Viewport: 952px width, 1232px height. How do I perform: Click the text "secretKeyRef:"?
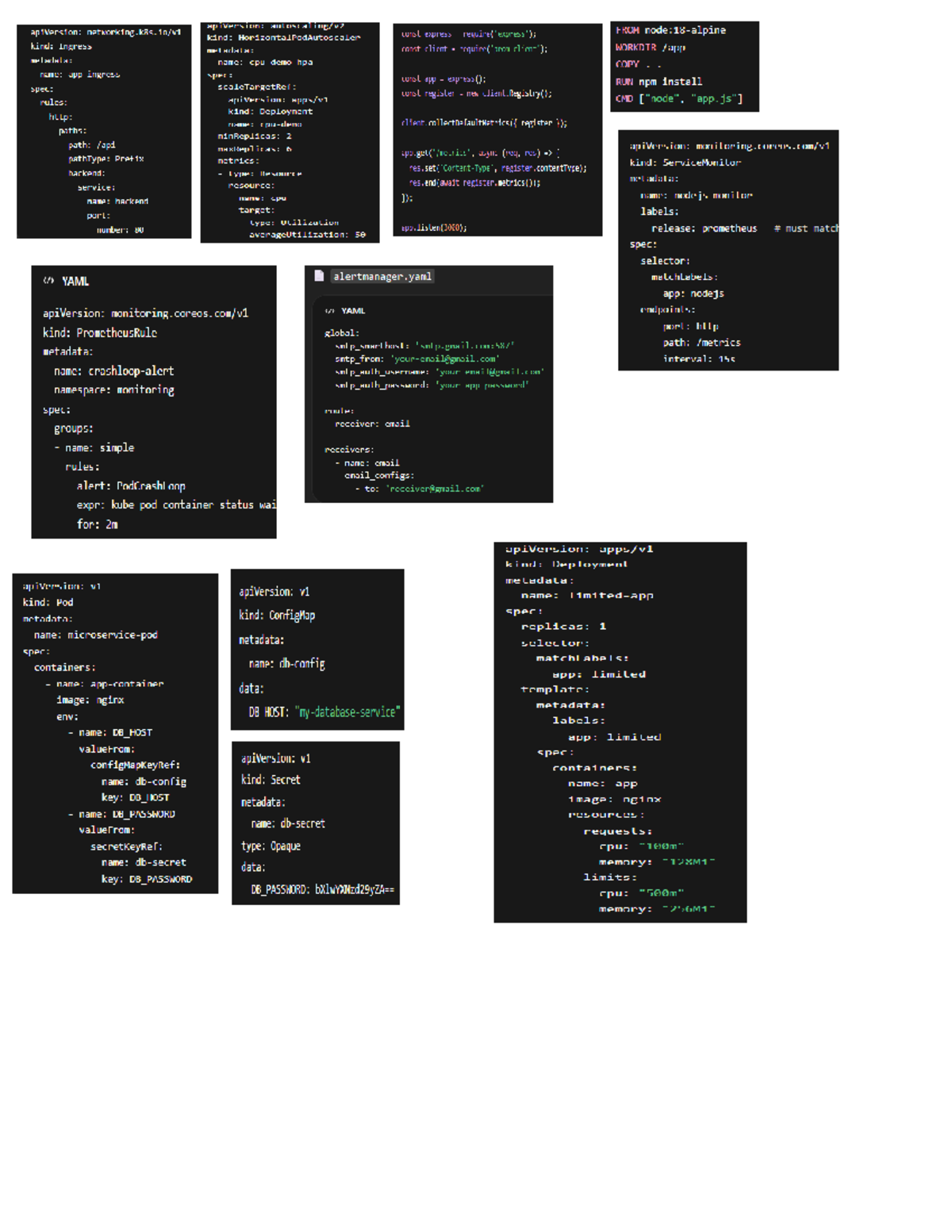(x=127, y=847)
